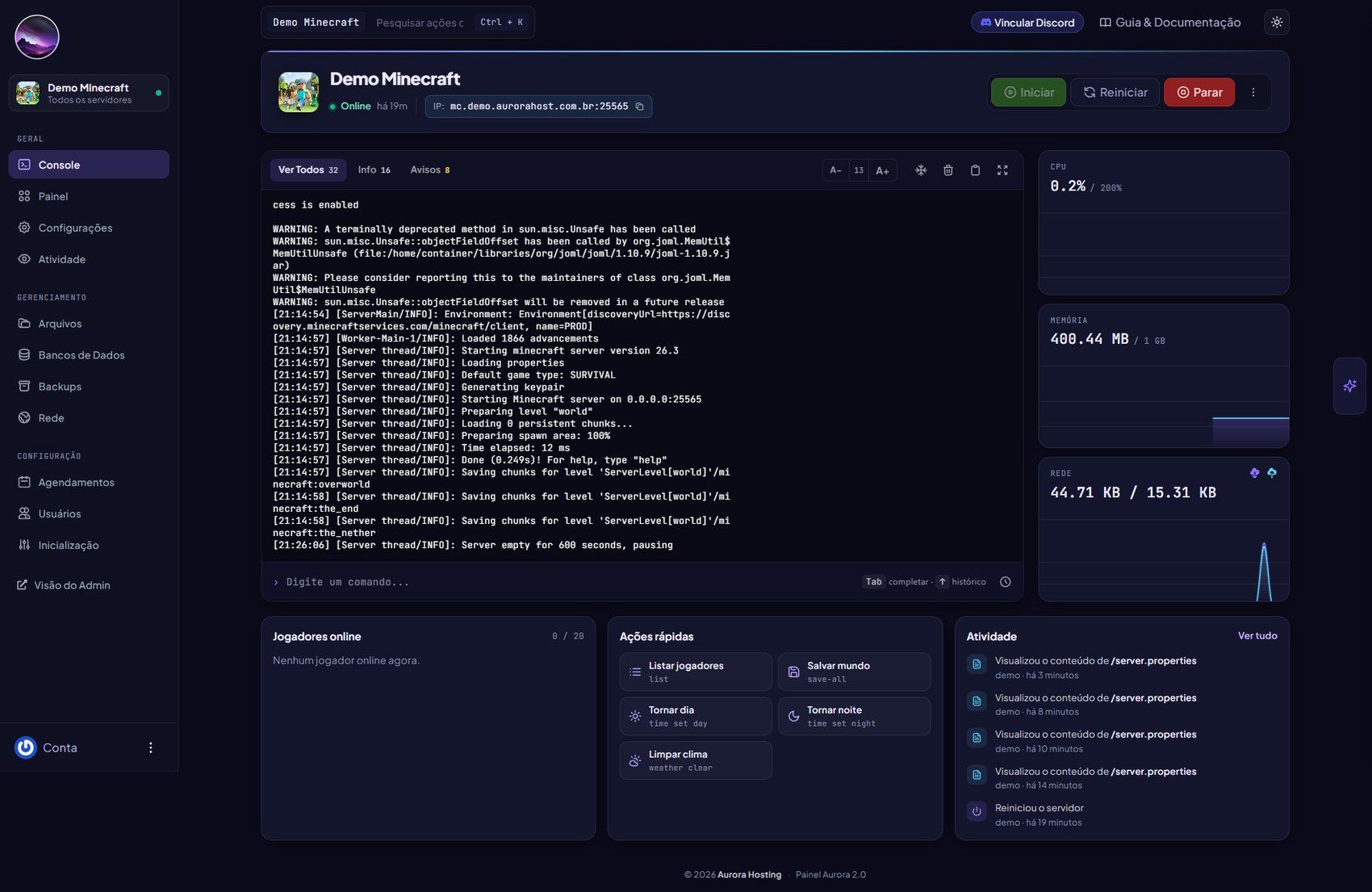This screenshot has width=1372, height=892.
Task: Open AI assistant sparkle button
Action: pyautogui.click(x=1349, y=386)
